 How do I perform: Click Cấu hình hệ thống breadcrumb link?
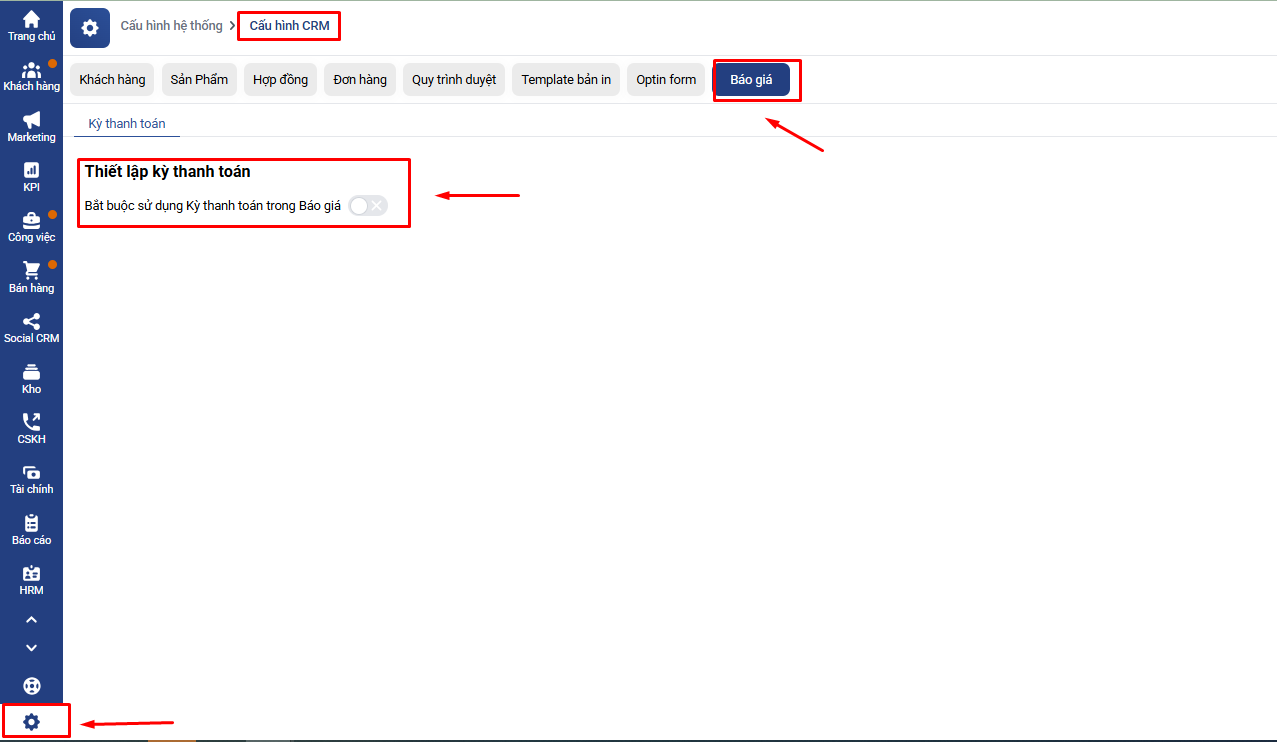click(171, 26)
